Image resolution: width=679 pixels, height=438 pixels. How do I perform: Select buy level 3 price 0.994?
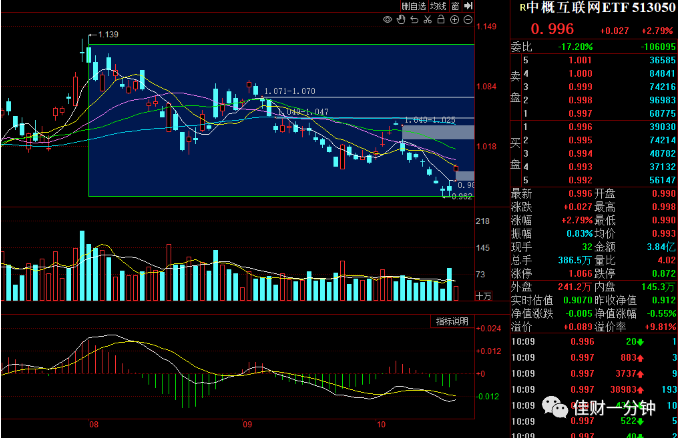coord(580,154)
